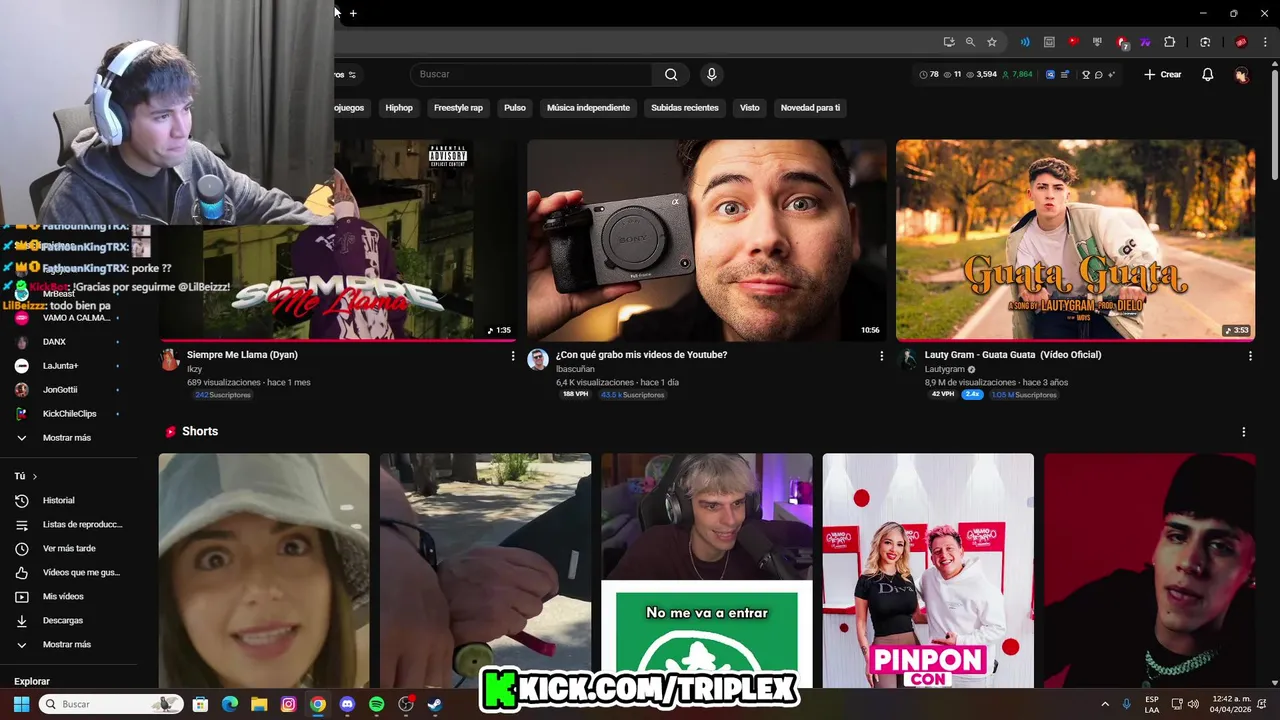The image size is (1280, 720).
Task: Click the sparkle icon in the stats bar
Action: [x=1113, y=75]
